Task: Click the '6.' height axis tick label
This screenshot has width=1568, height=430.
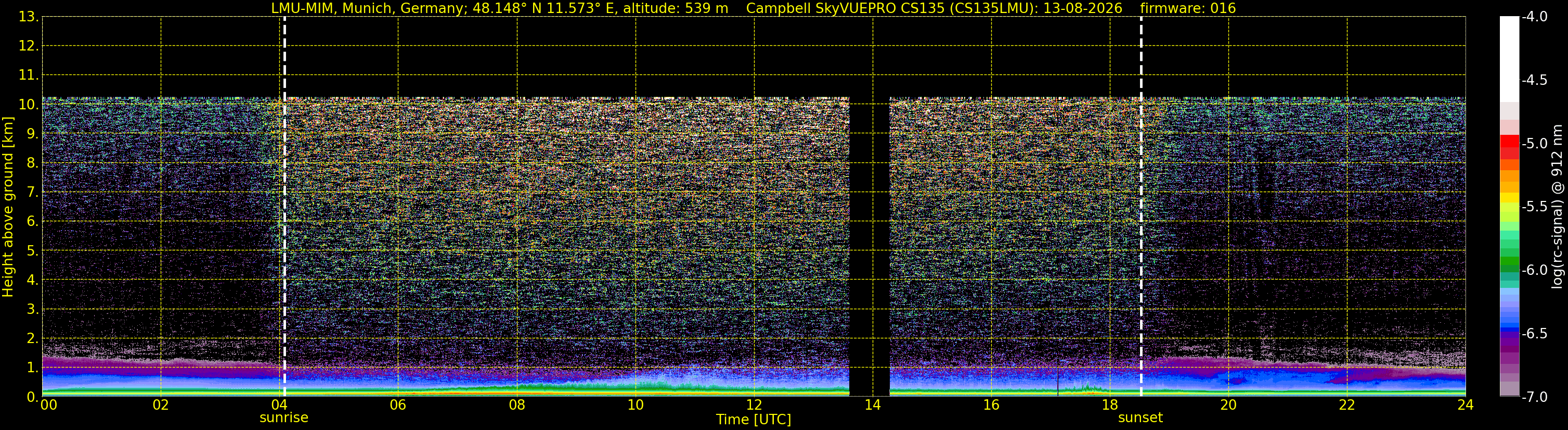Action: click(33, 222)
